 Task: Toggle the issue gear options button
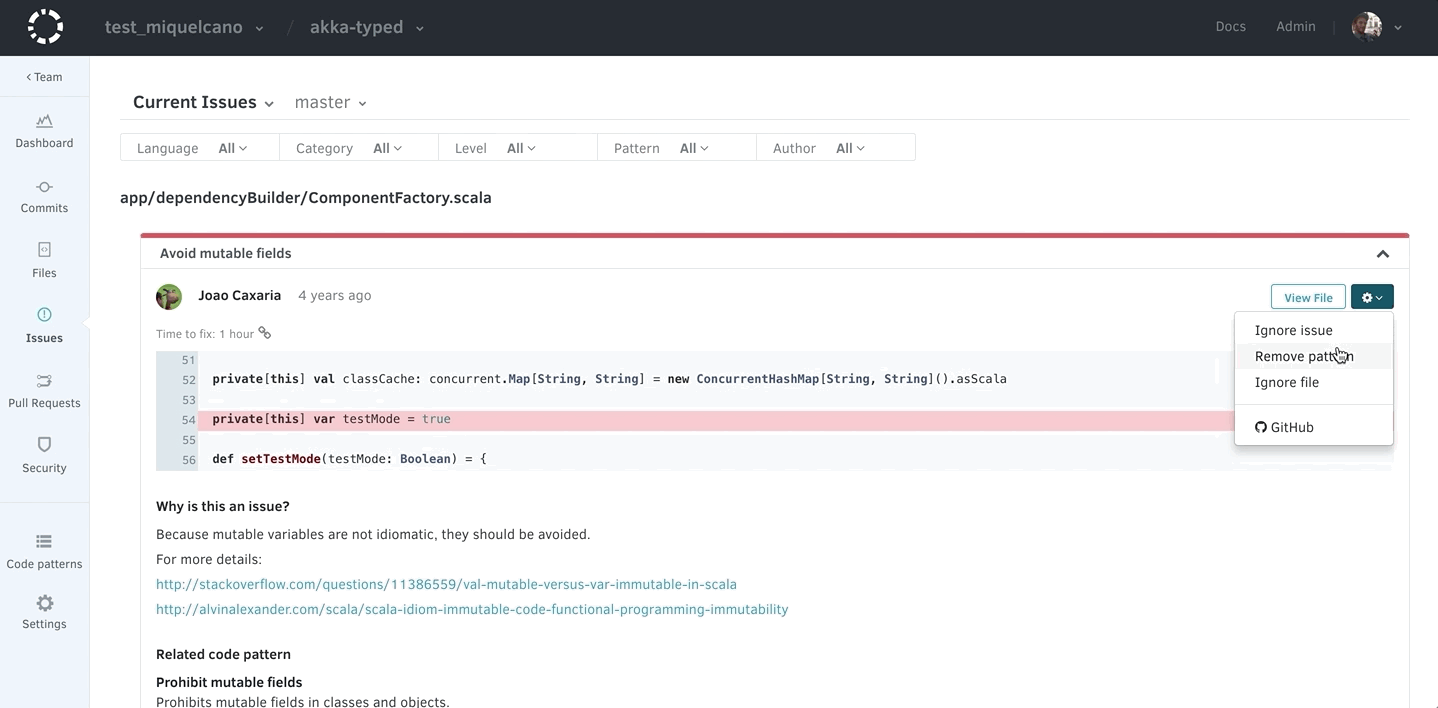tap(1371, 297)
